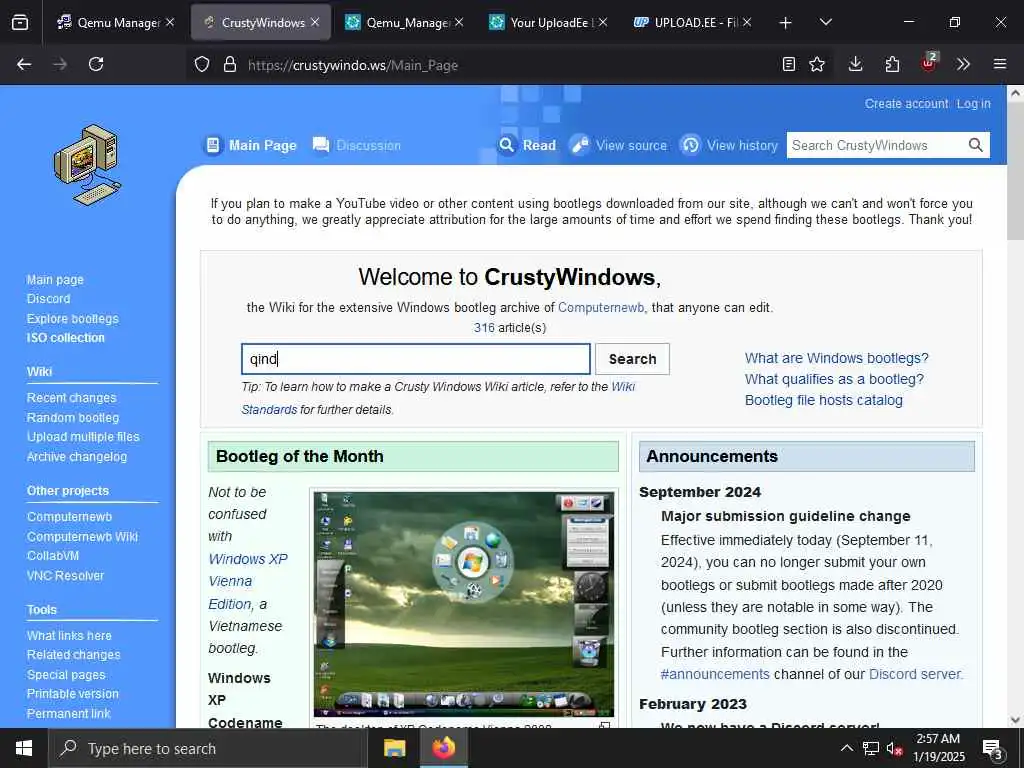Open the Firefox hamburger application menu

tap(1000, 64)
